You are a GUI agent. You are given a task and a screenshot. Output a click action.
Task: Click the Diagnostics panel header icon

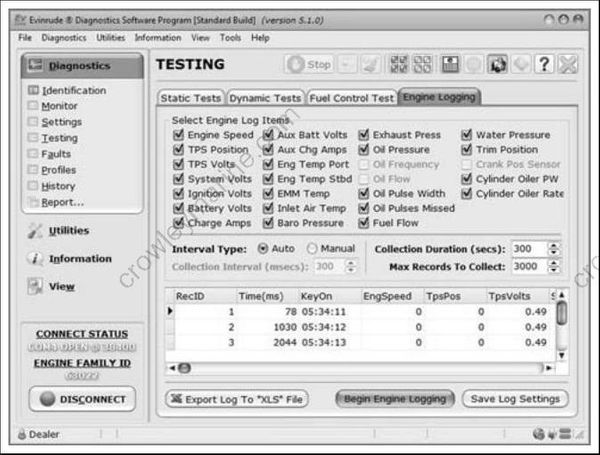(32, 66)
